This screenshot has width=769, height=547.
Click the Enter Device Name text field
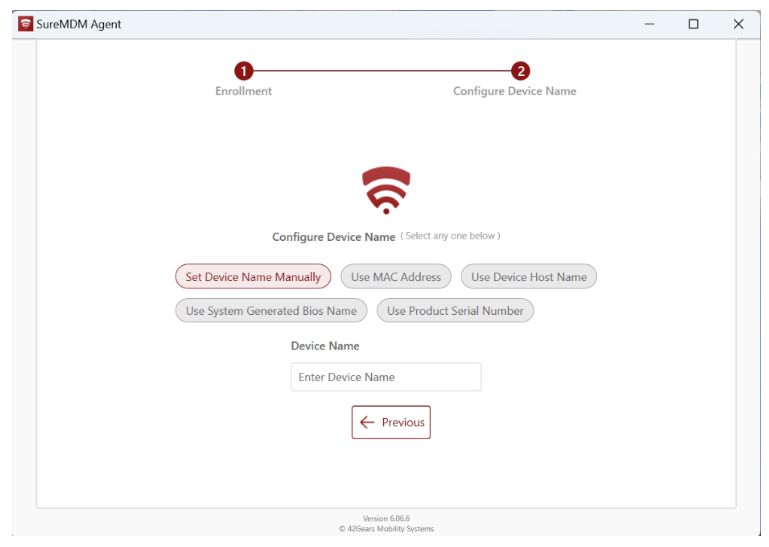click(386, 377)
